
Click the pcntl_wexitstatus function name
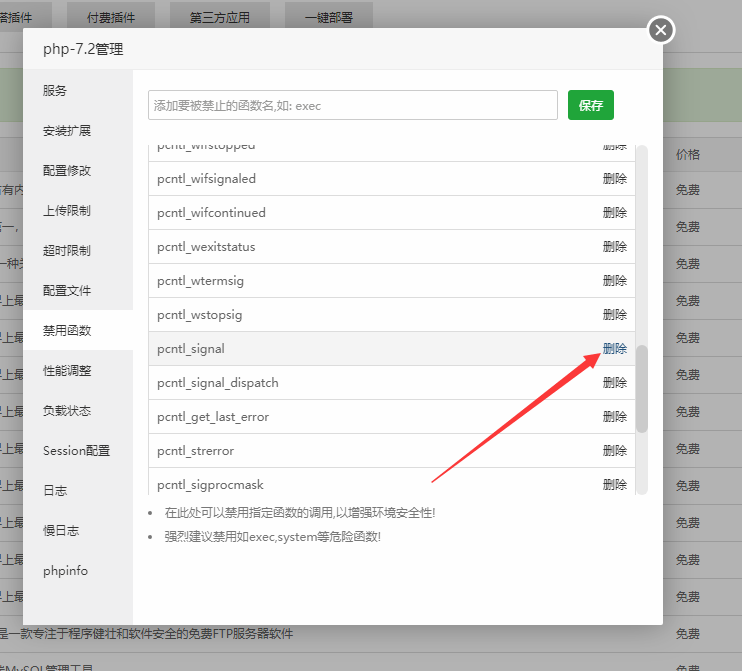[206, 247]
